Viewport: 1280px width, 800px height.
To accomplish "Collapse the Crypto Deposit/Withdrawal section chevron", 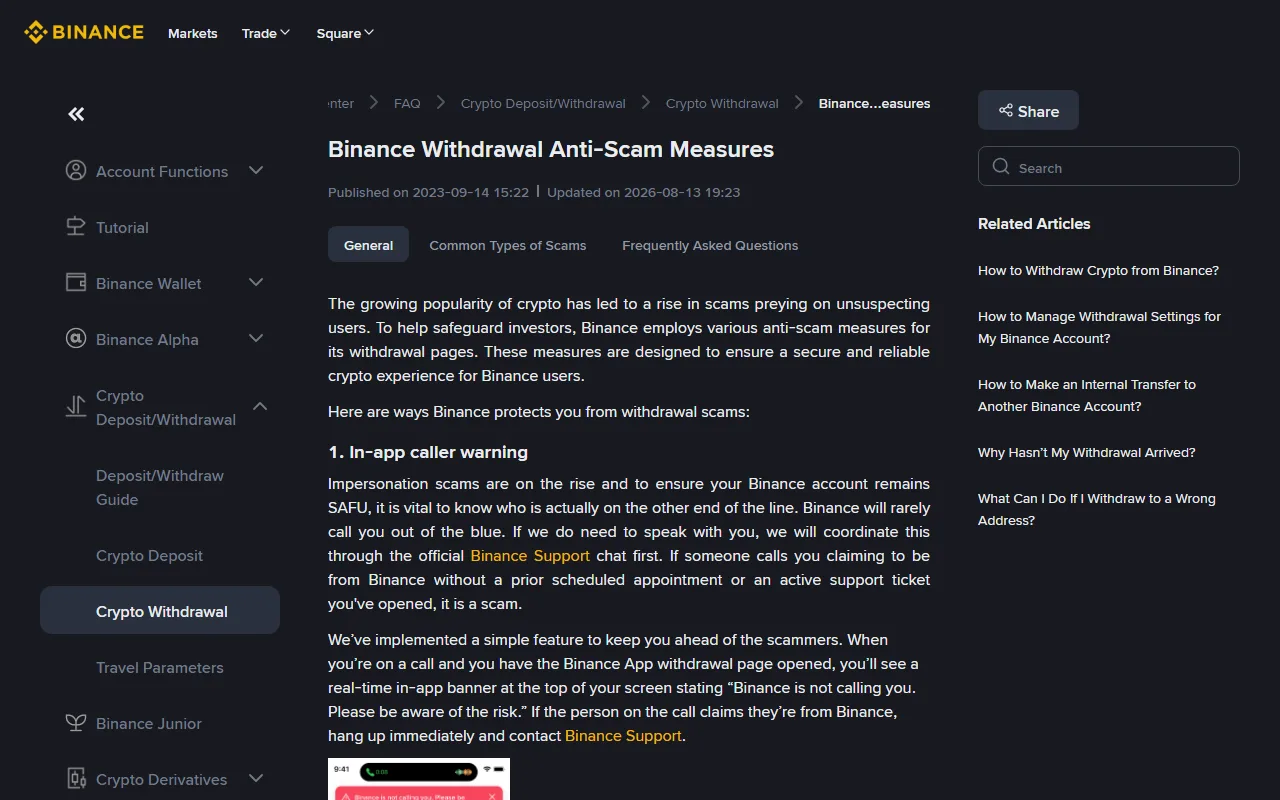I will tap(260, 407).
